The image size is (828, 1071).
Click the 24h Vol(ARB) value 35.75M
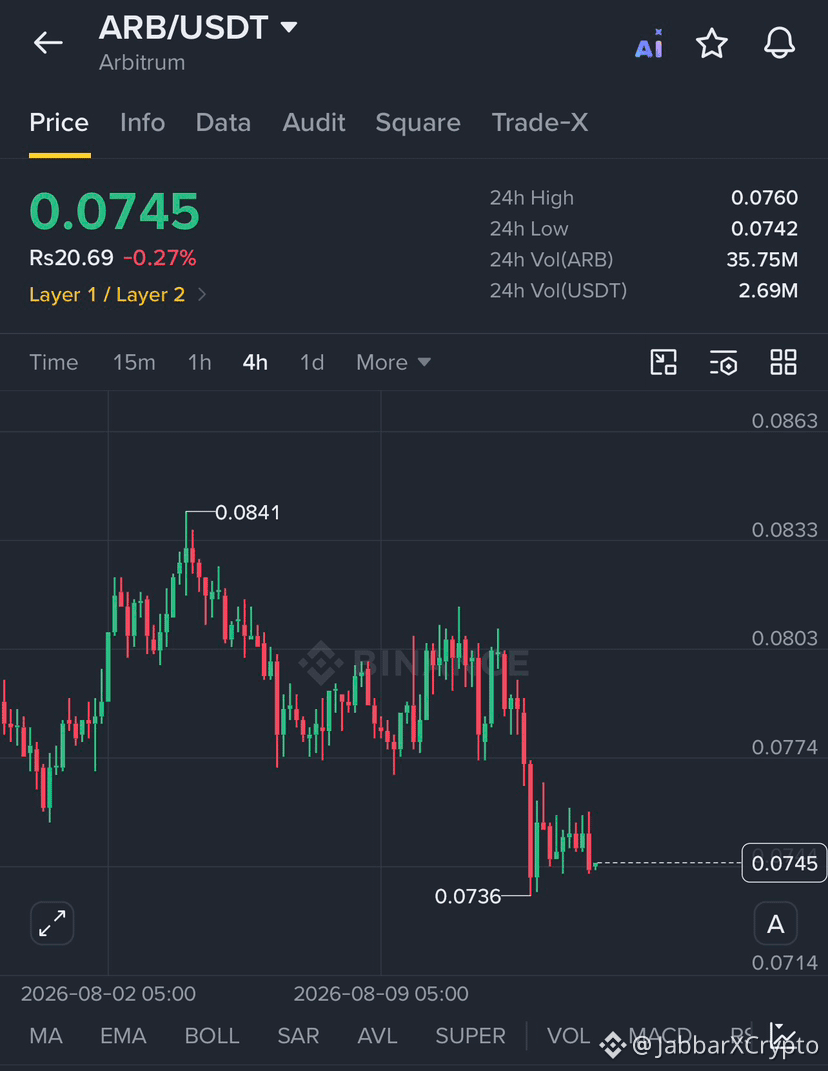pyautogui.click(x=762, y=260)
